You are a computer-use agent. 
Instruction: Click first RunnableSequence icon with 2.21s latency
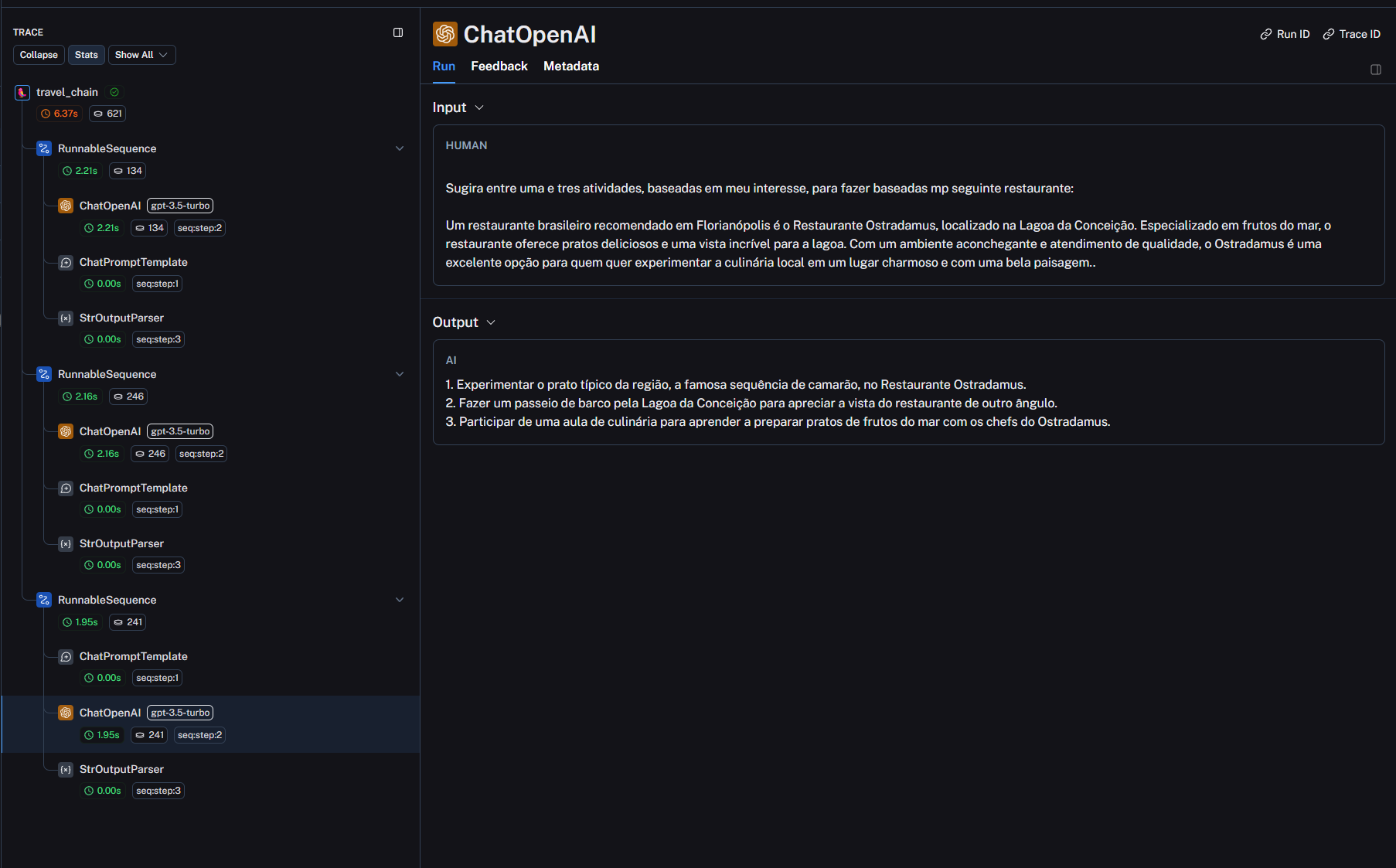tap(44, 148)
